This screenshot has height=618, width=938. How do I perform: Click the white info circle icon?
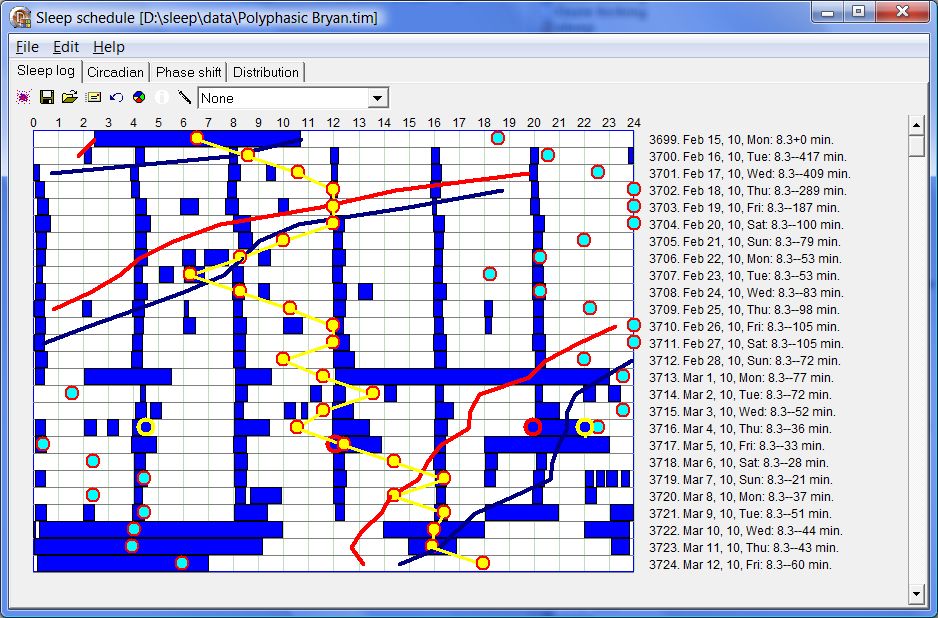coord(162,98)
